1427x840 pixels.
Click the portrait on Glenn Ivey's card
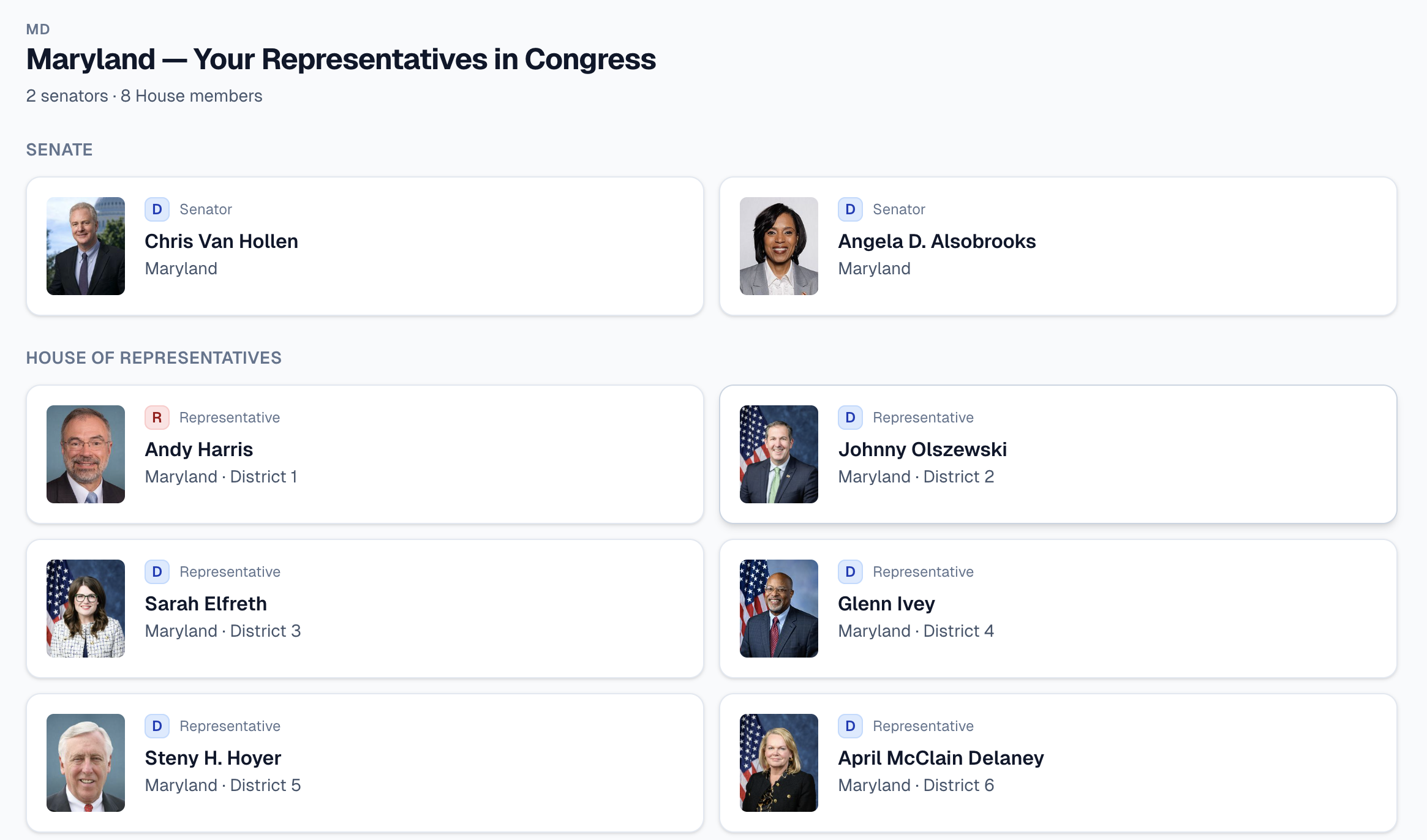point(778,609)
